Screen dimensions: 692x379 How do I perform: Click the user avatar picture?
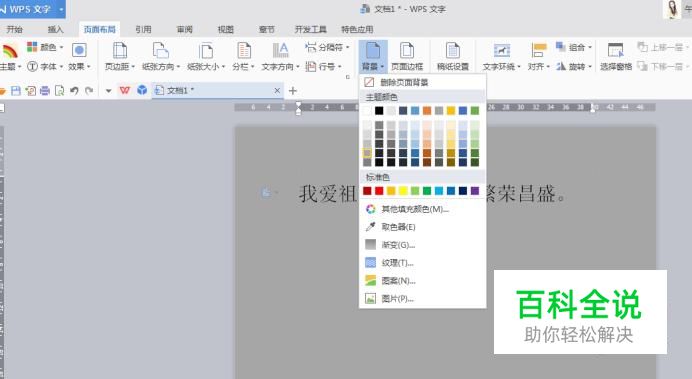[673, 9]
